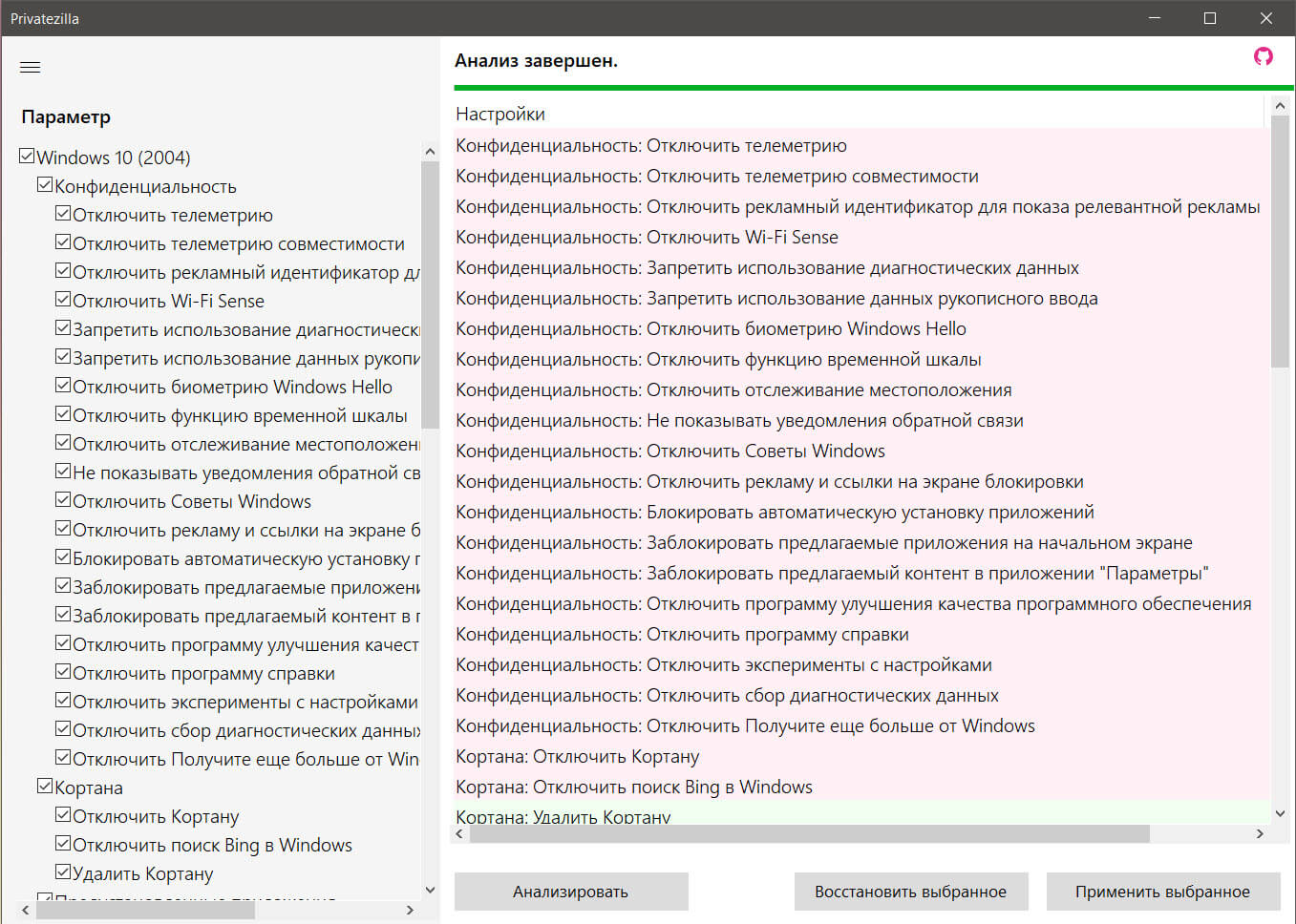Uncheck the Windows 10 (2004) checkbox
Viewport: 1296px width, 924px height.
coord(27,156)
